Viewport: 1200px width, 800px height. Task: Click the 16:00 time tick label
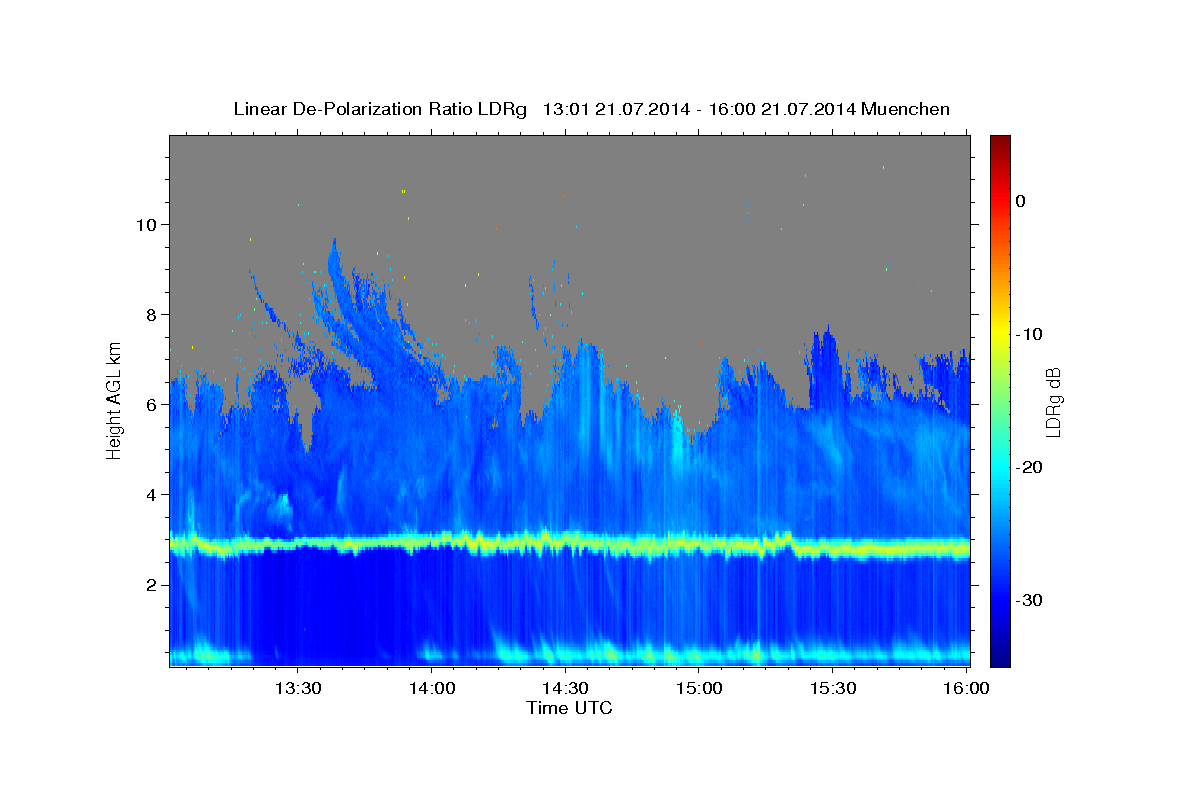(x=965, y=688)
